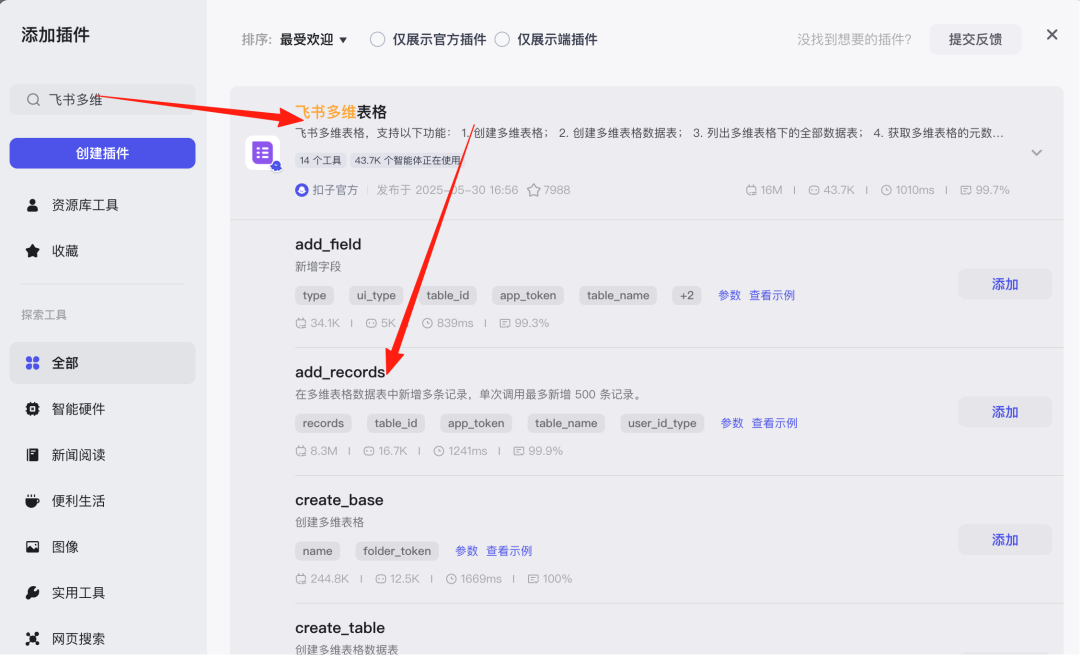Click add_field's 34.1K calls icon
1080x655 pixels.
[x=300, y=323]
